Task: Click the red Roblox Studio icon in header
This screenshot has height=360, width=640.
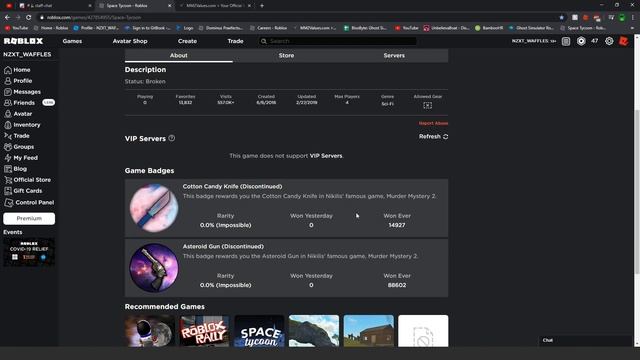Action: (x=624, y=41)
